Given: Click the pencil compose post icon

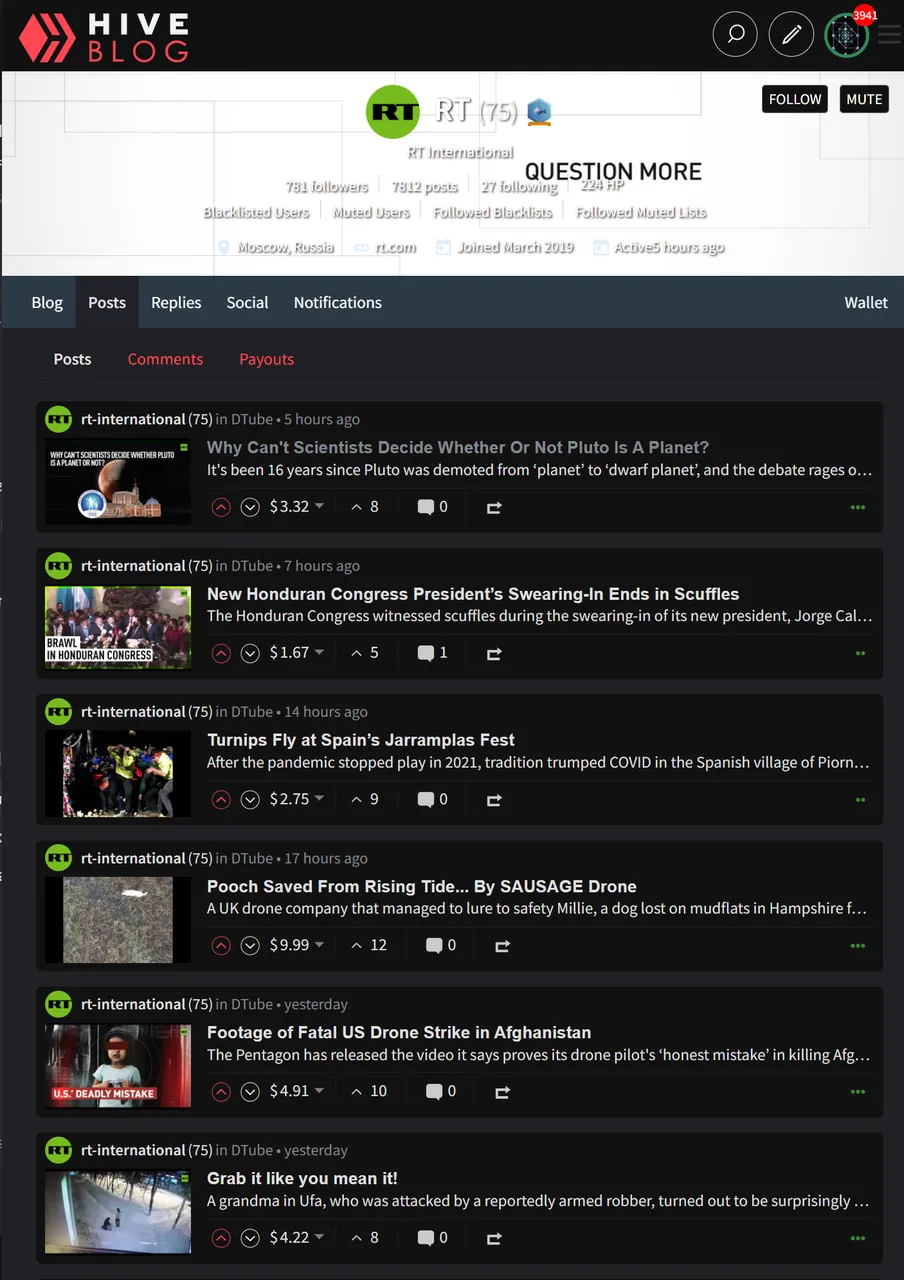Looking at the screenshot, I should coord(791,35).
